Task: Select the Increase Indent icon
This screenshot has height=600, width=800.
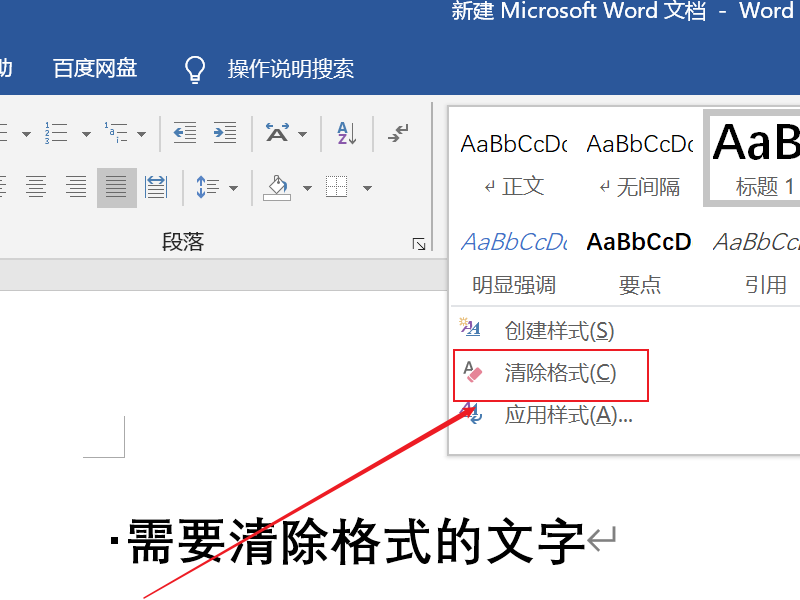Action: click(222, 132)
